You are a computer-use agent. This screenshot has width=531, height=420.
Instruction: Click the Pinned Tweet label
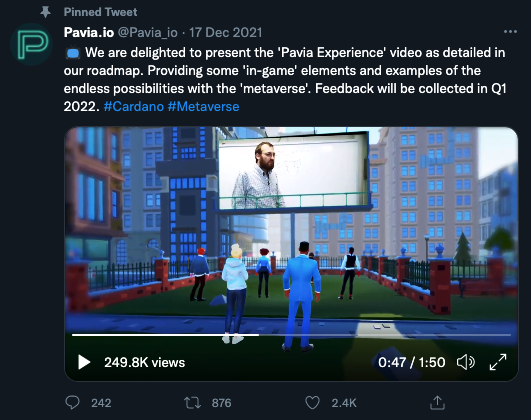pos(101,12)
